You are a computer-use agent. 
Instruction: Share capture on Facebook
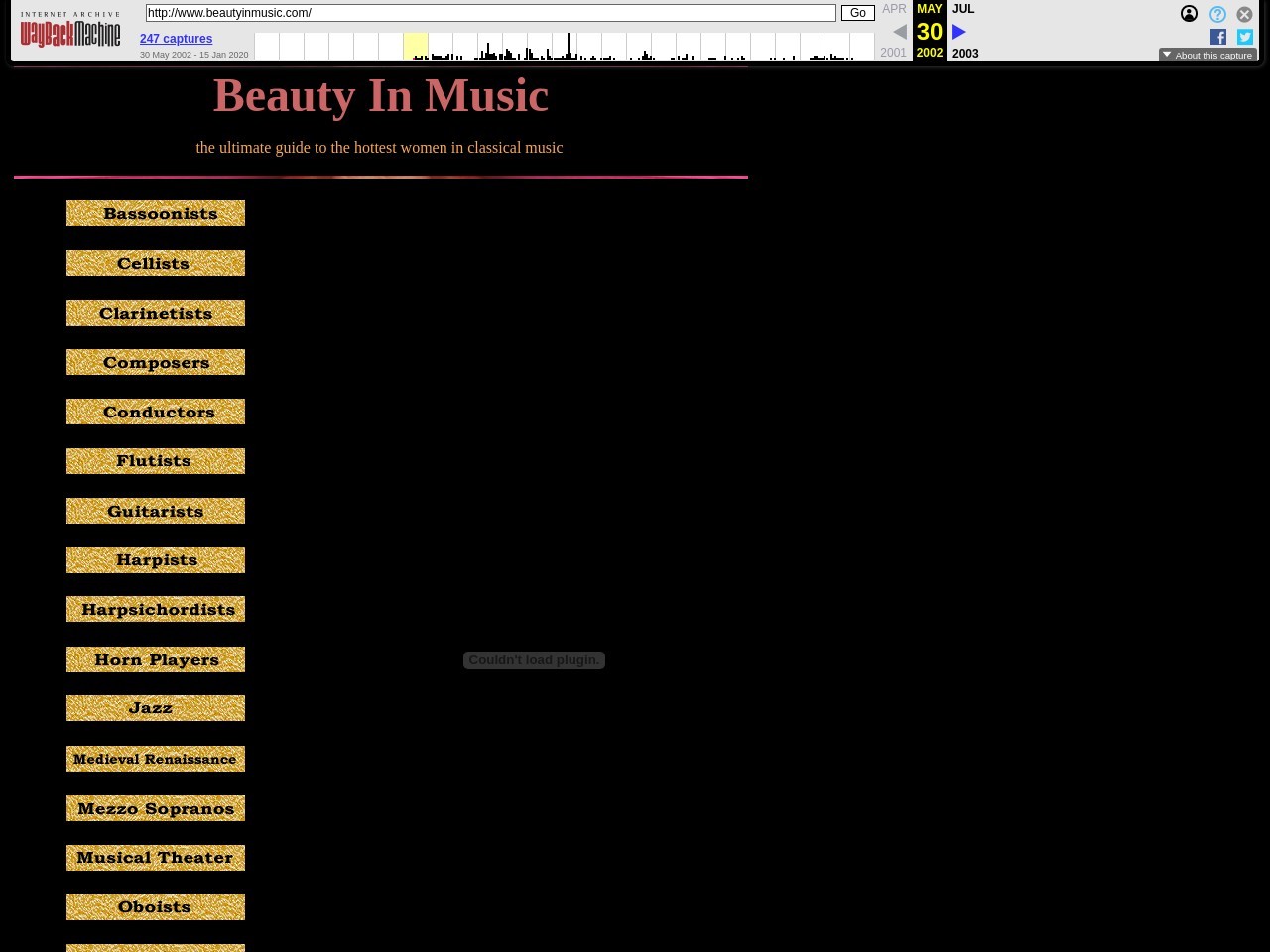point(1218,37)
